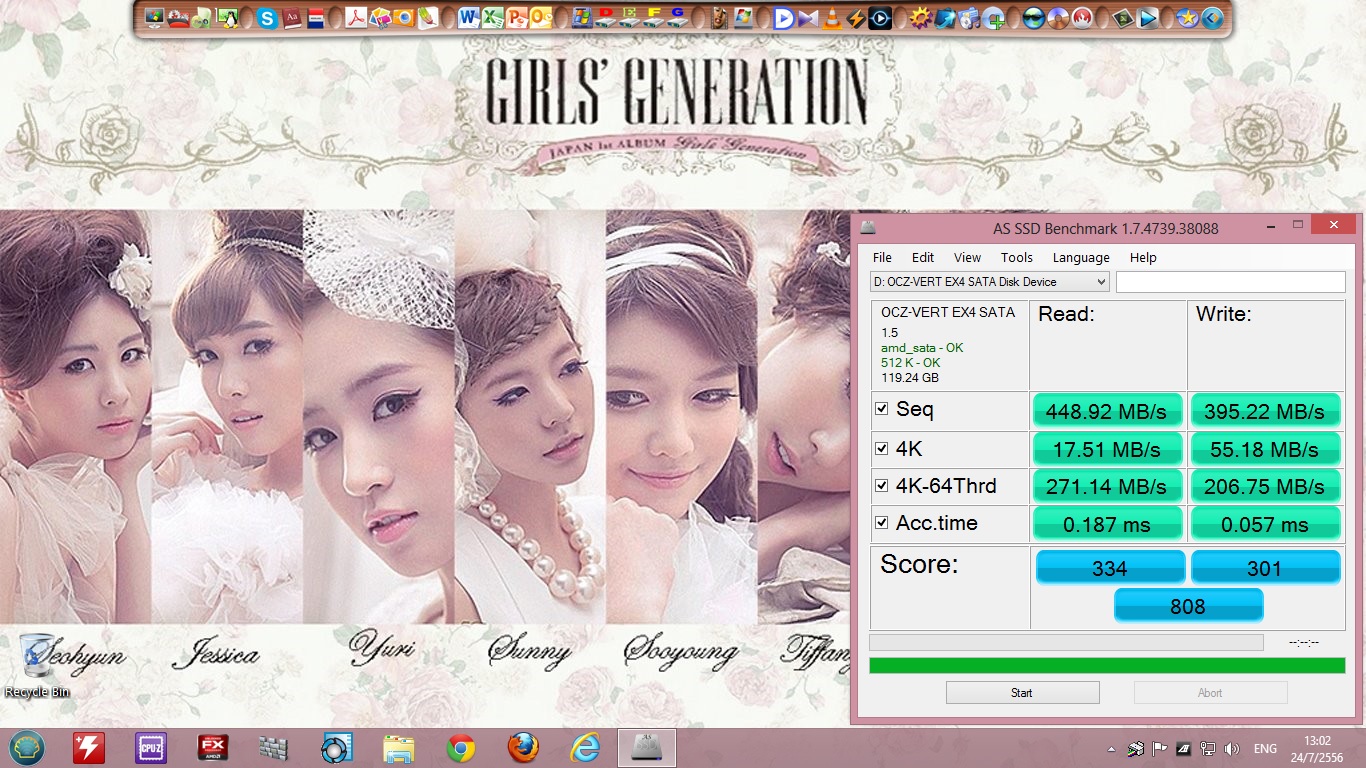Open the network icon in the system tray
1366x768 pixels.
coord(1208,748)
